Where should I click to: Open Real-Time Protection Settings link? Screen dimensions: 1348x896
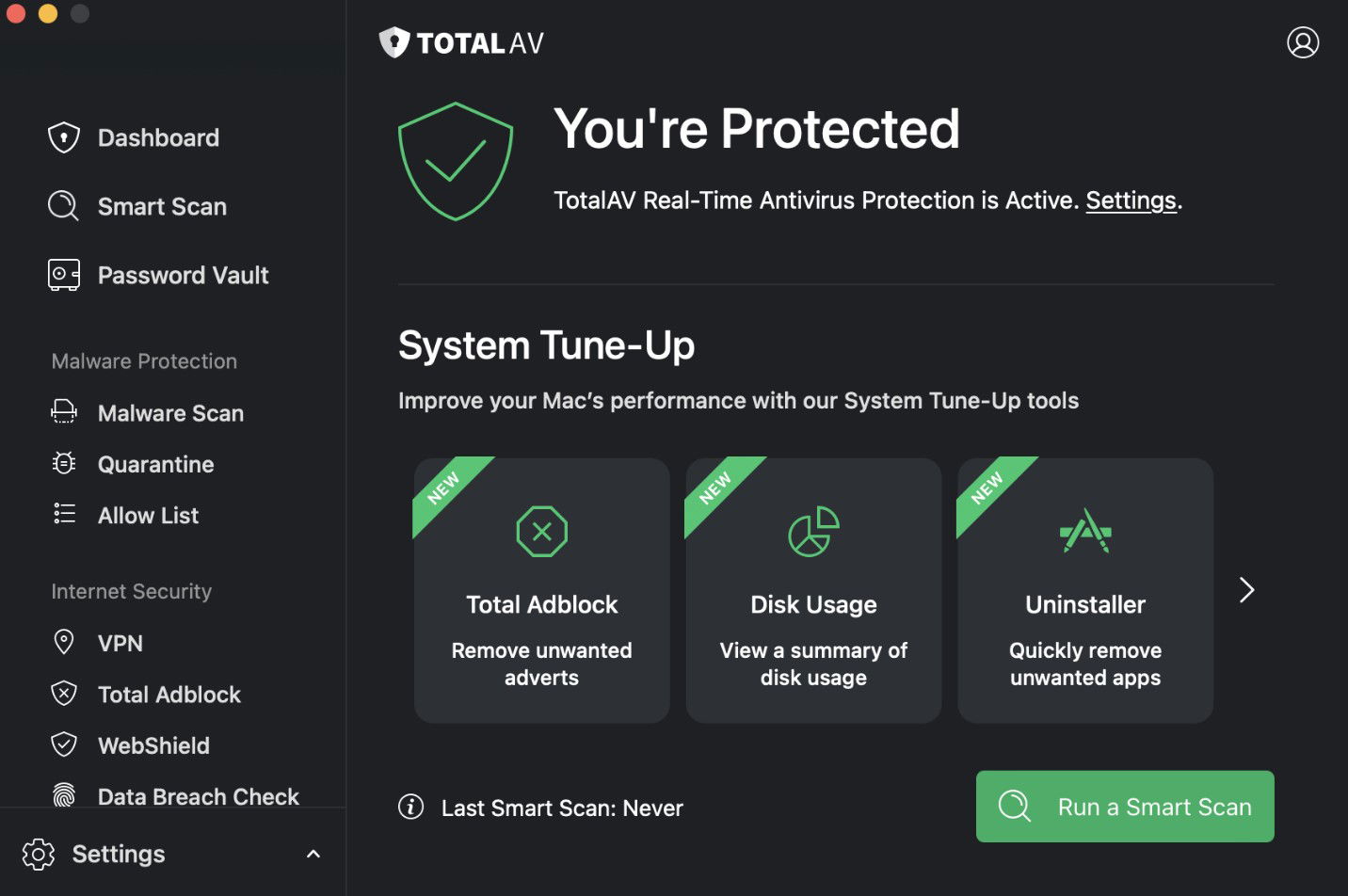click(1130, 200)
